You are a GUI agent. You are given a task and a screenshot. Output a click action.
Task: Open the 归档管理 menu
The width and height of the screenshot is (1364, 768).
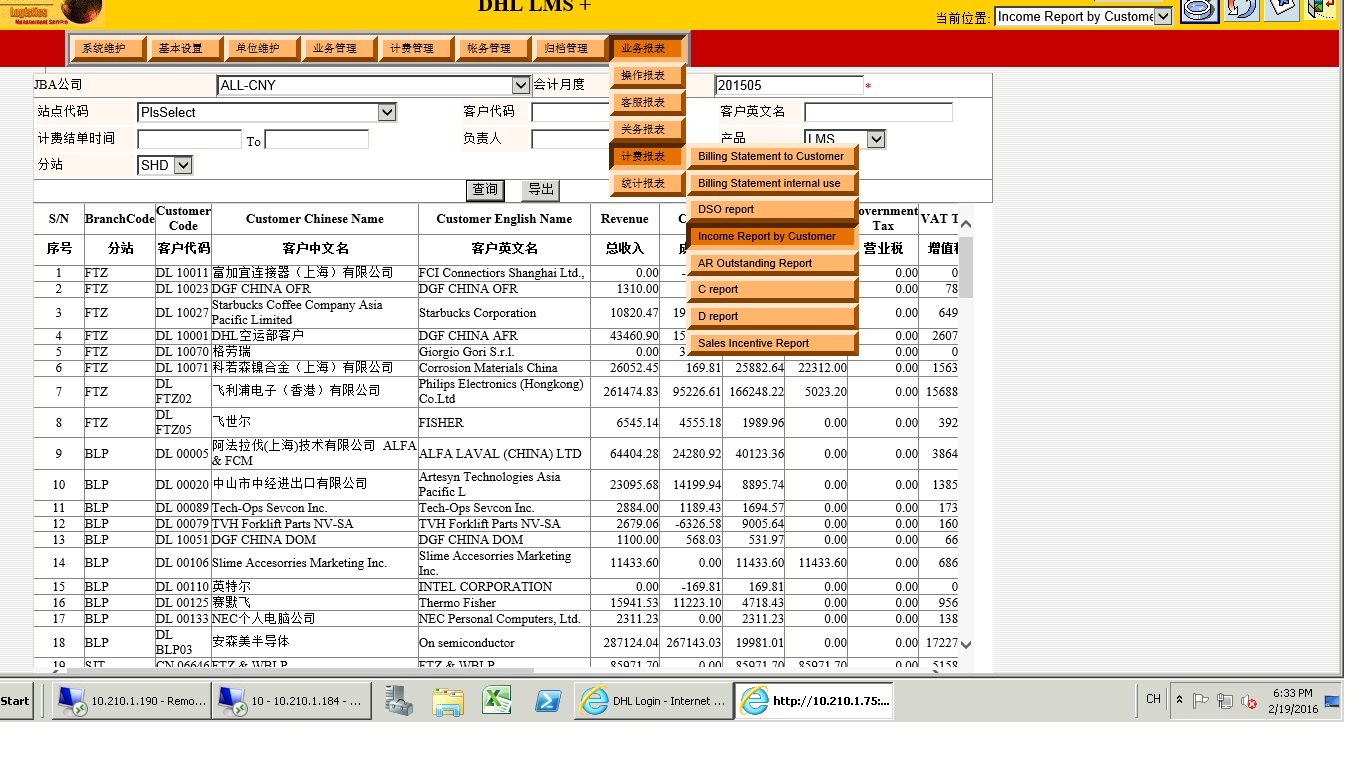tap(569, 48)
